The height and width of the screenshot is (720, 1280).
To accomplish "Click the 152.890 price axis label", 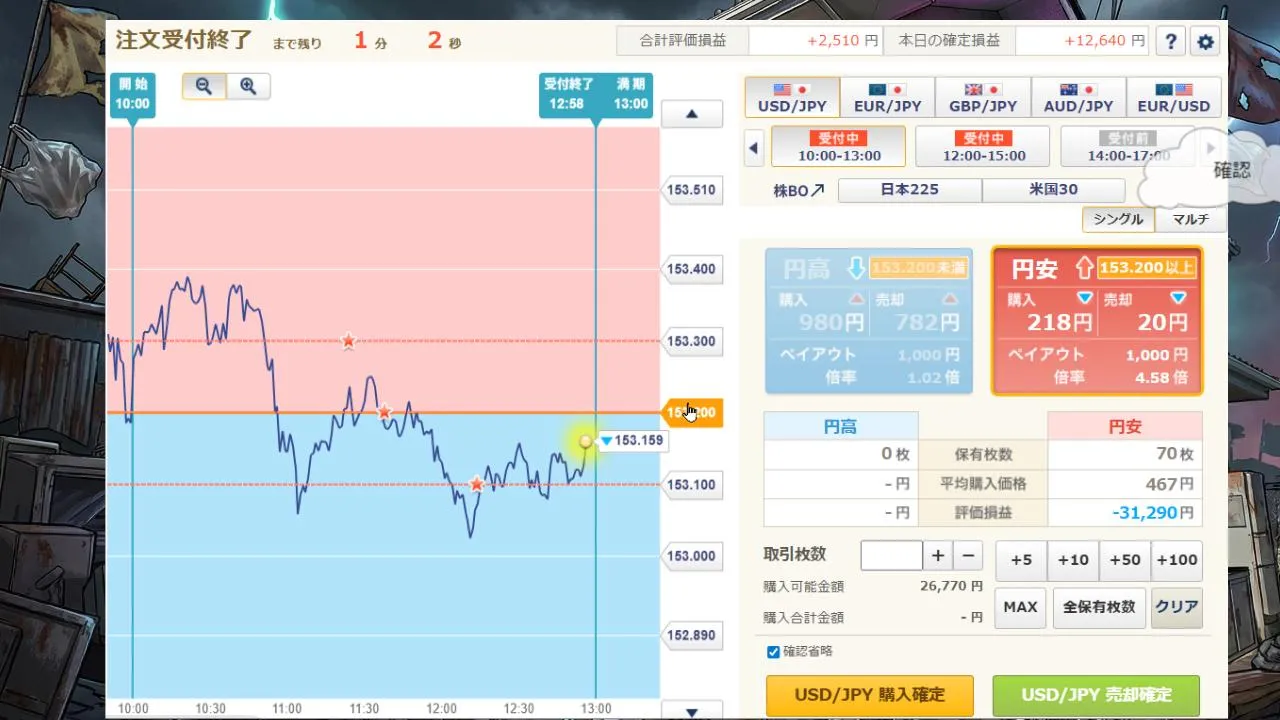I will [691, 635].
